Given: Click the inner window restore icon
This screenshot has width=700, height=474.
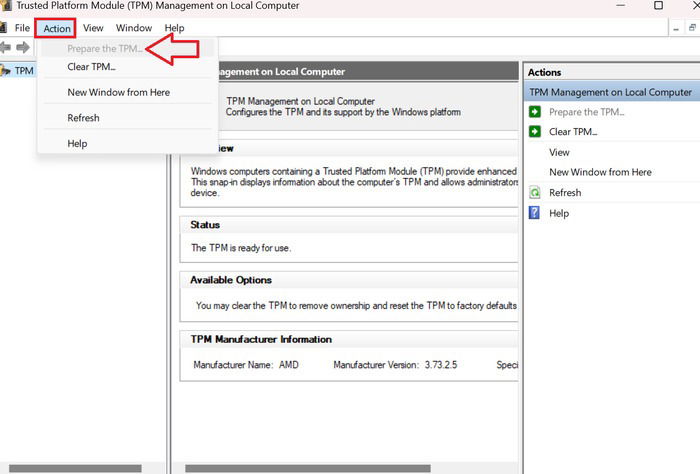Looking at the screenshot, I should click(692, 28).
